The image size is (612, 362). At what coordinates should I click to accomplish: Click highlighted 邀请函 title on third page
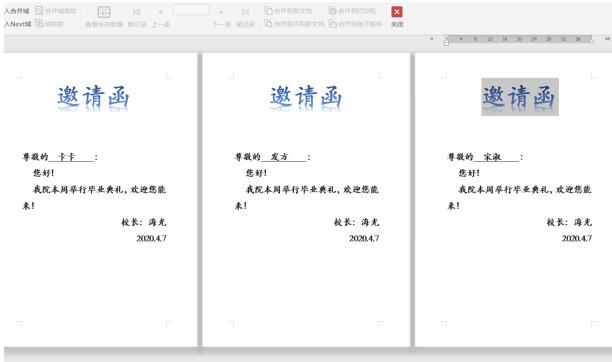(519, 96)
